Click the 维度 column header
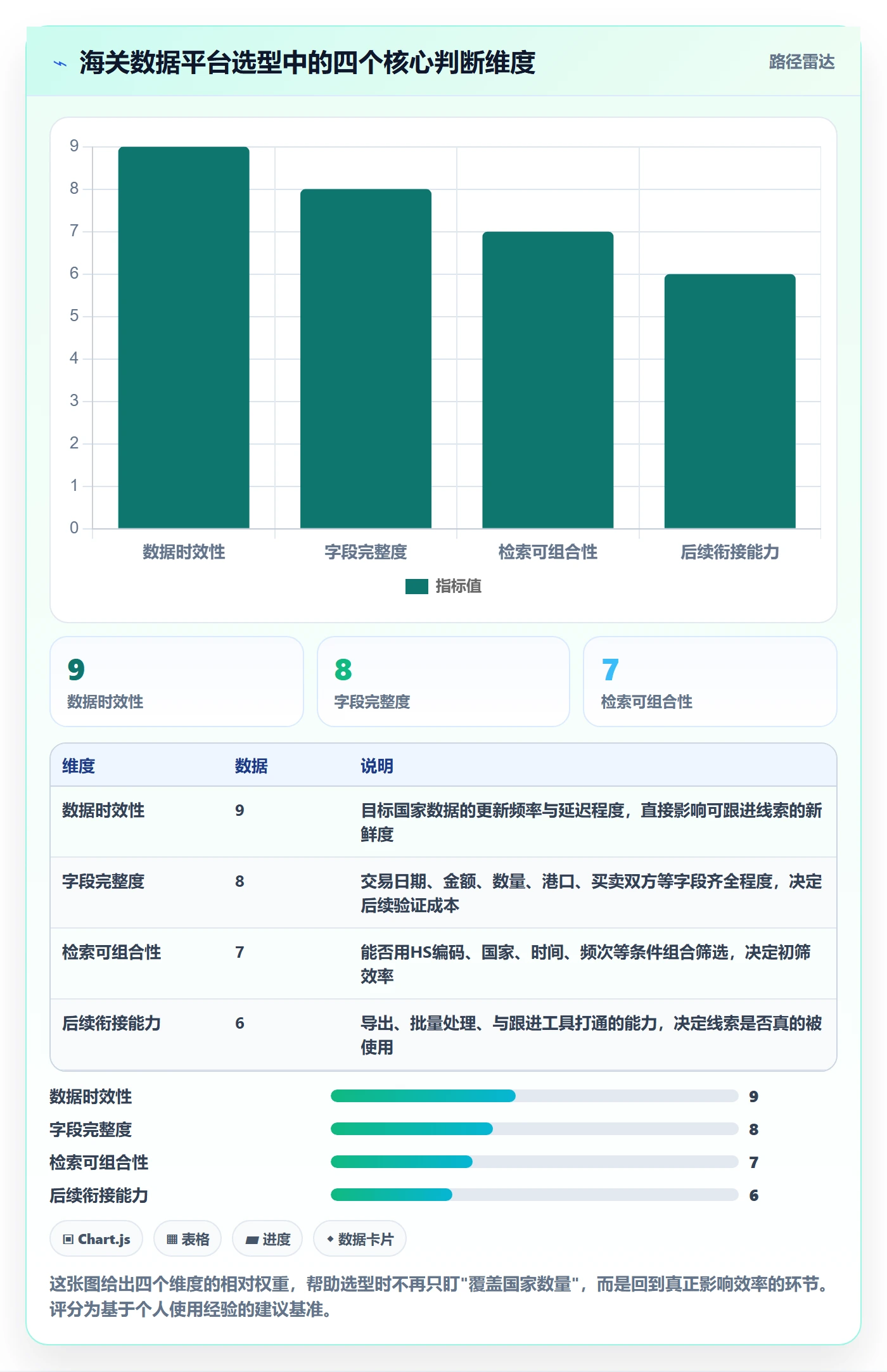Screen dimensions: 887x1372 coord(79,766)
